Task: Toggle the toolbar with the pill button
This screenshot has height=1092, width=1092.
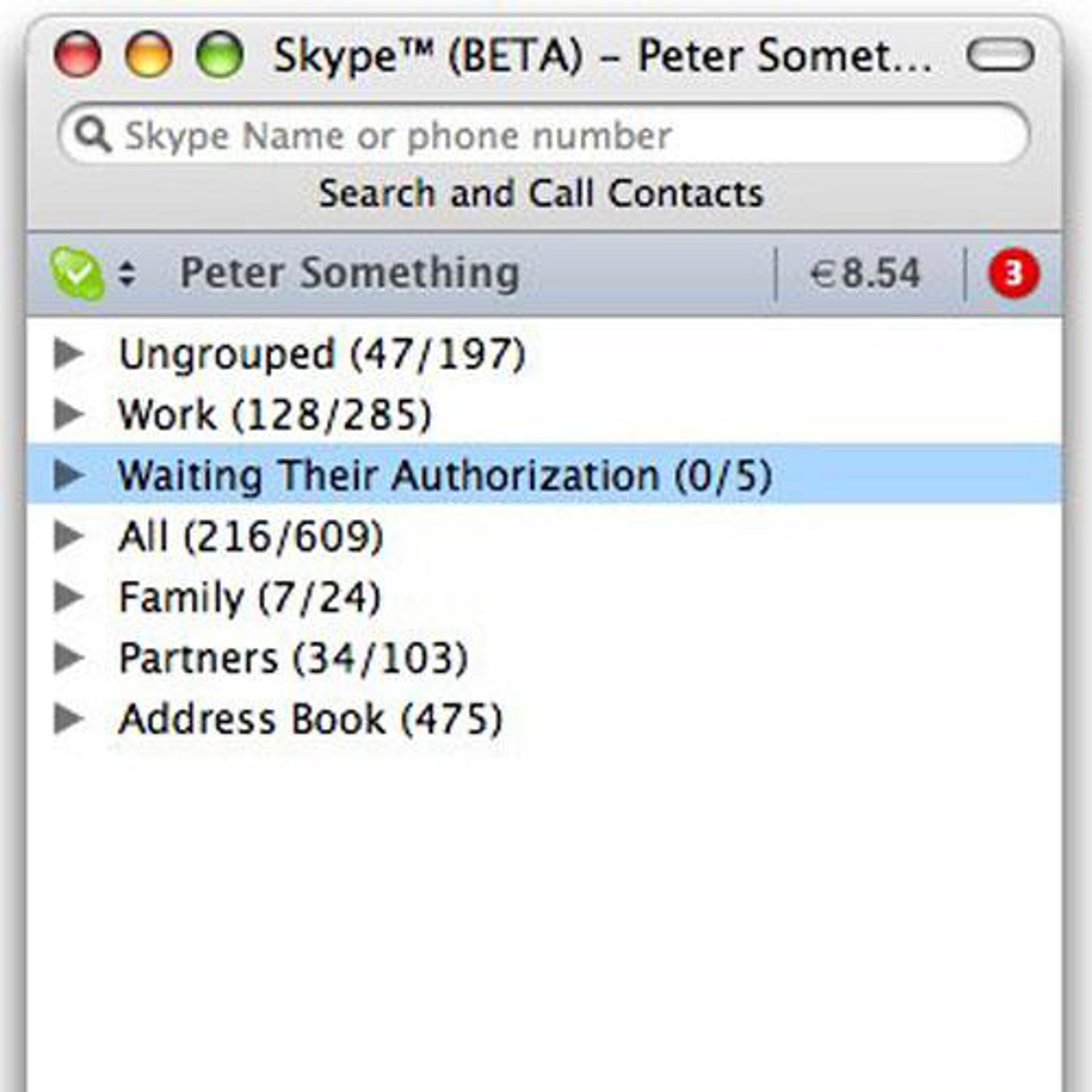Action: pyautogui.click(x=1000, y=55)
